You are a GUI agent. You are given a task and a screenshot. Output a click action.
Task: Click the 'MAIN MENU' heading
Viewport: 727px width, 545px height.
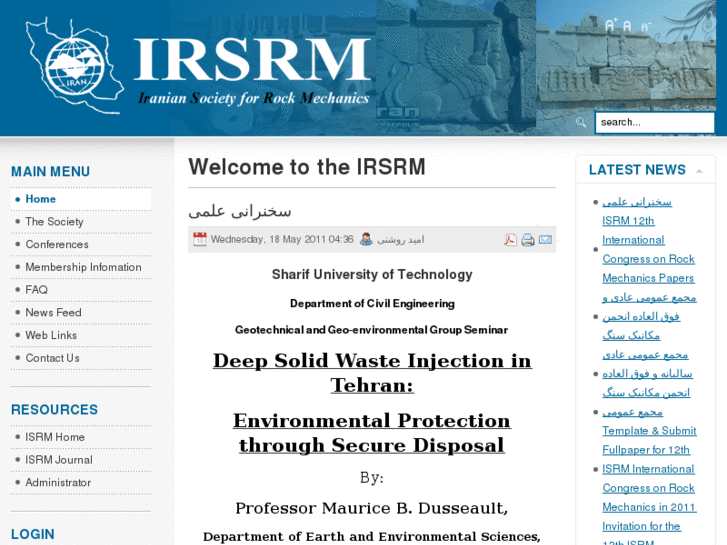coord(51,172)
